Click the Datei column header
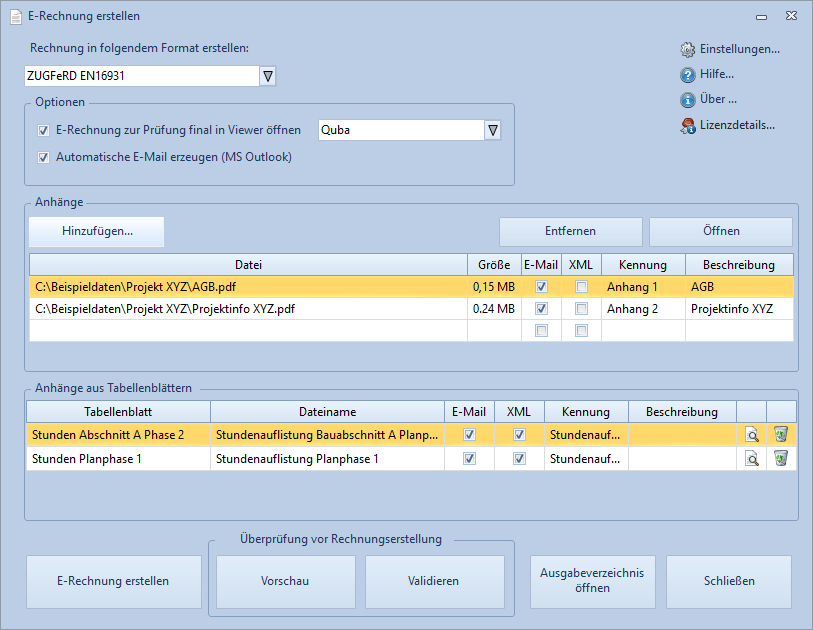813x630 pixels. (x=248, y=265)
